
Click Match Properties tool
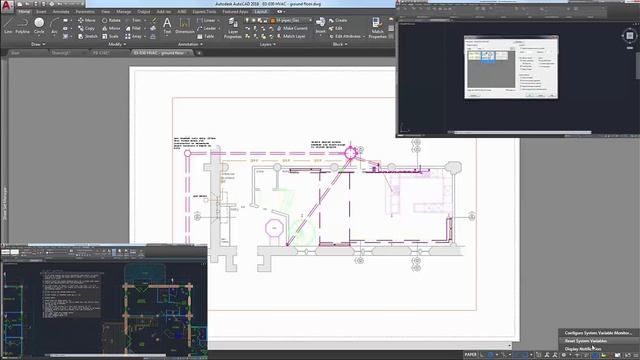point(377,28)
